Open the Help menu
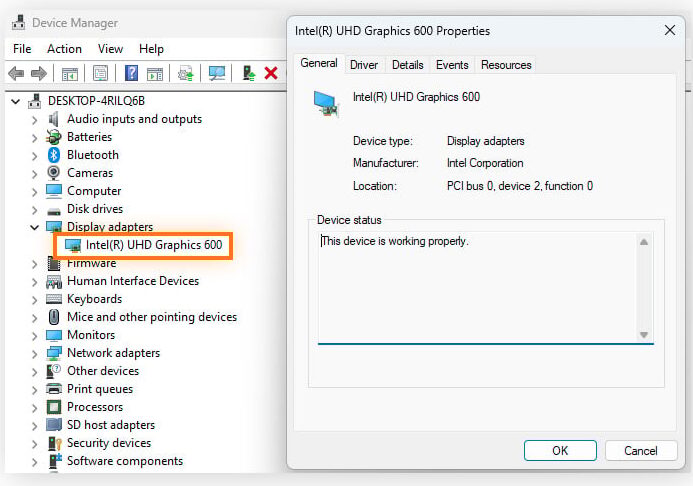This screenshot has height=486, width=693. tap(151, 49)
